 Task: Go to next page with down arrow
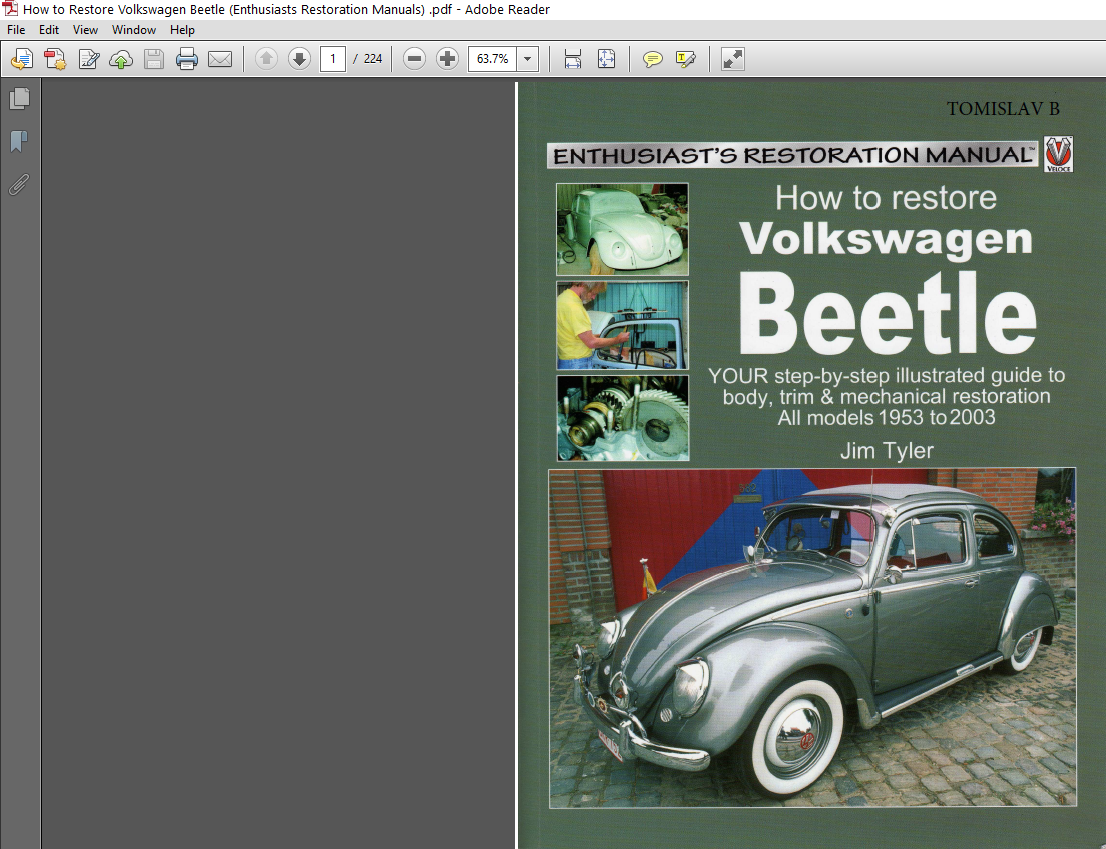299,59
